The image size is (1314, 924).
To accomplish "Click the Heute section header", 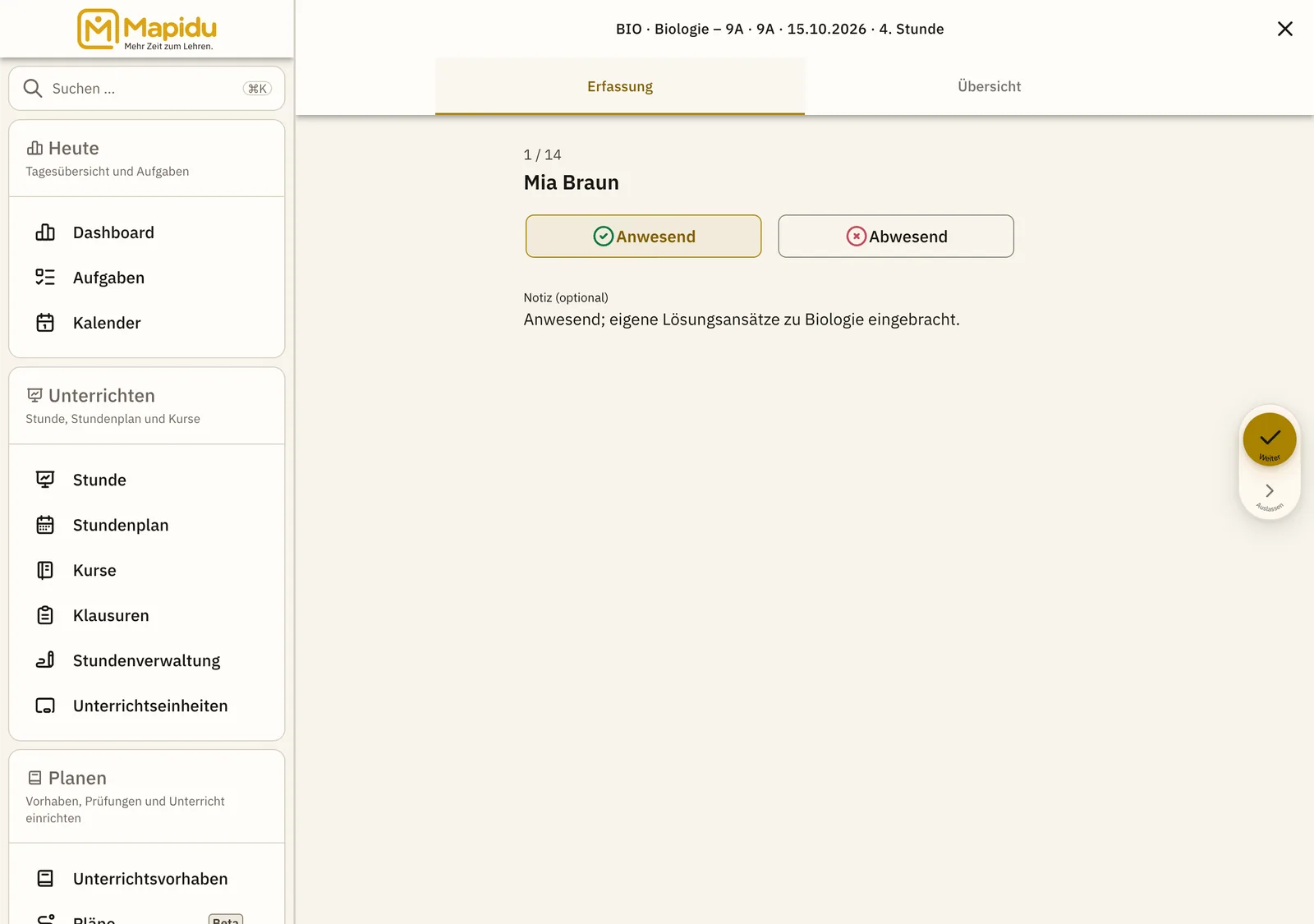I will [147, 159].
